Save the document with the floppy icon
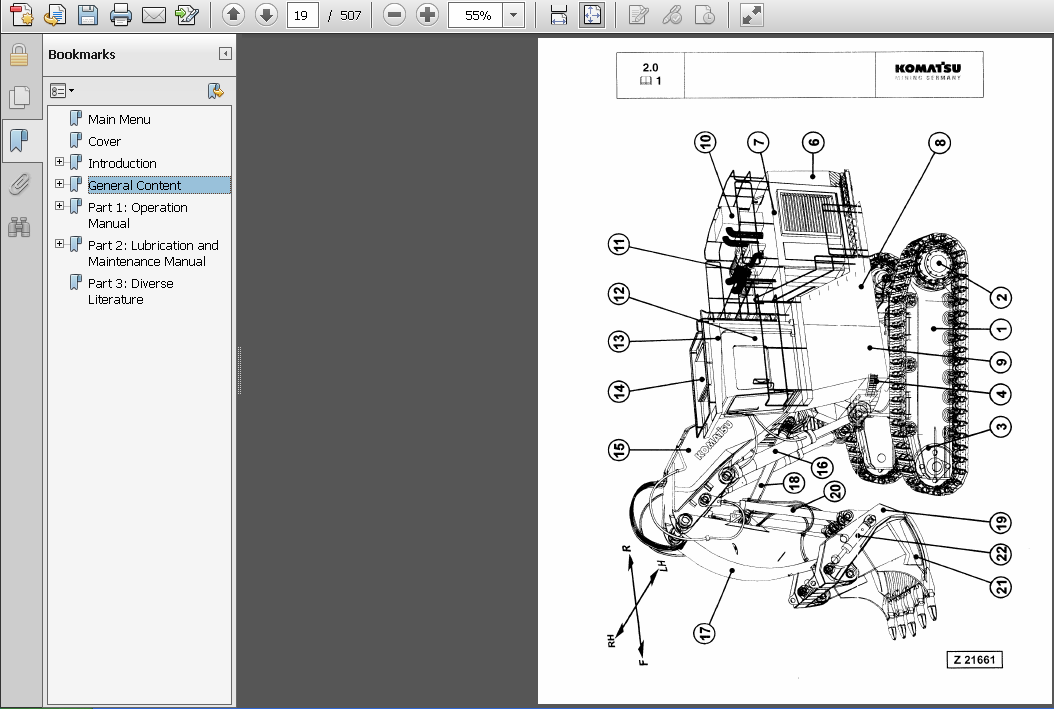The width and height of the screenshot is (1054, 709). click(x=88, y=15)
